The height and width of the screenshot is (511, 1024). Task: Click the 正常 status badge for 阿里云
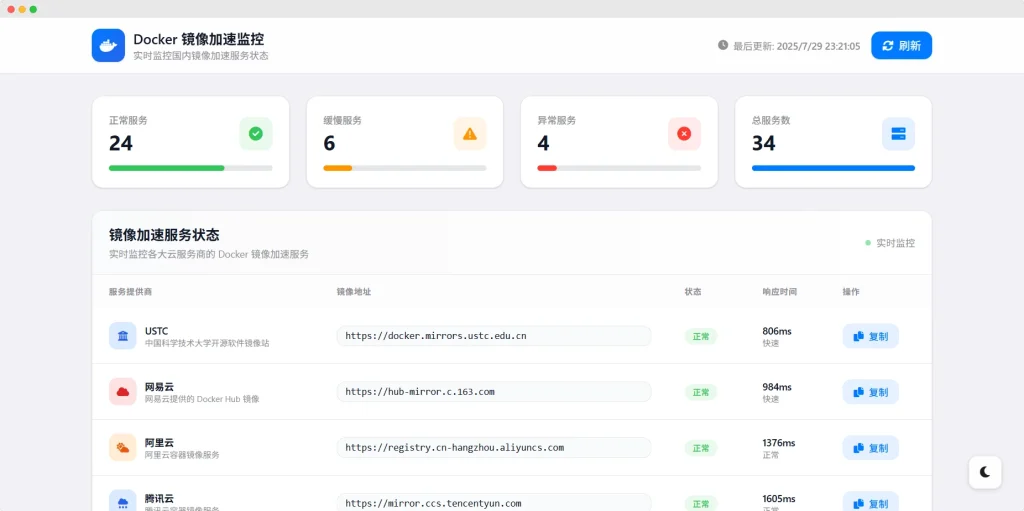pyautogui.click(x=701, y=448)
